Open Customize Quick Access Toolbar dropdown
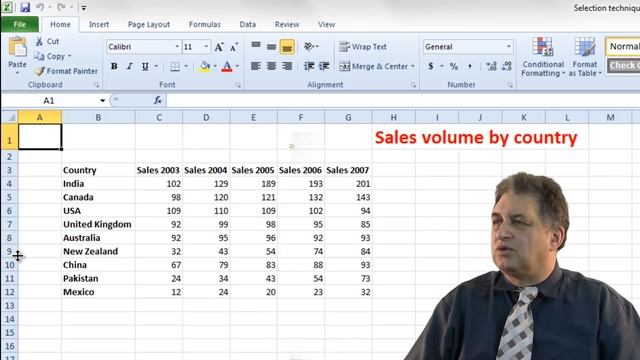The image size is (640, 360). (x=84, y=7)
